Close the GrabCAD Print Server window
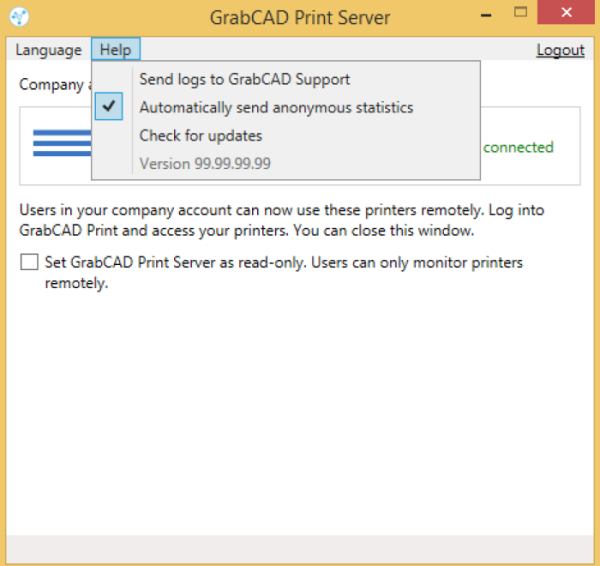The height and width of the screenshot is (566, 600). (x=566, y=12)
